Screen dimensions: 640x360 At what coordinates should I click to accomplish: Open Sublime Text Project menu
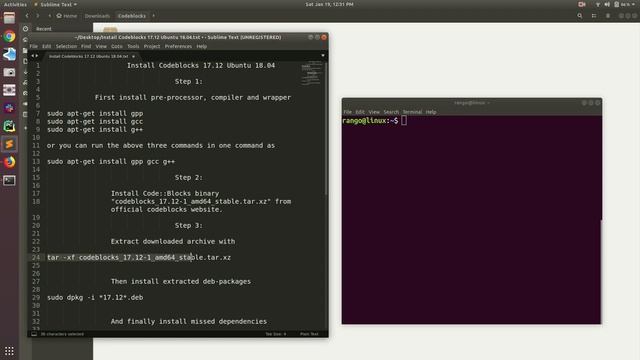(x=152, y=46)
